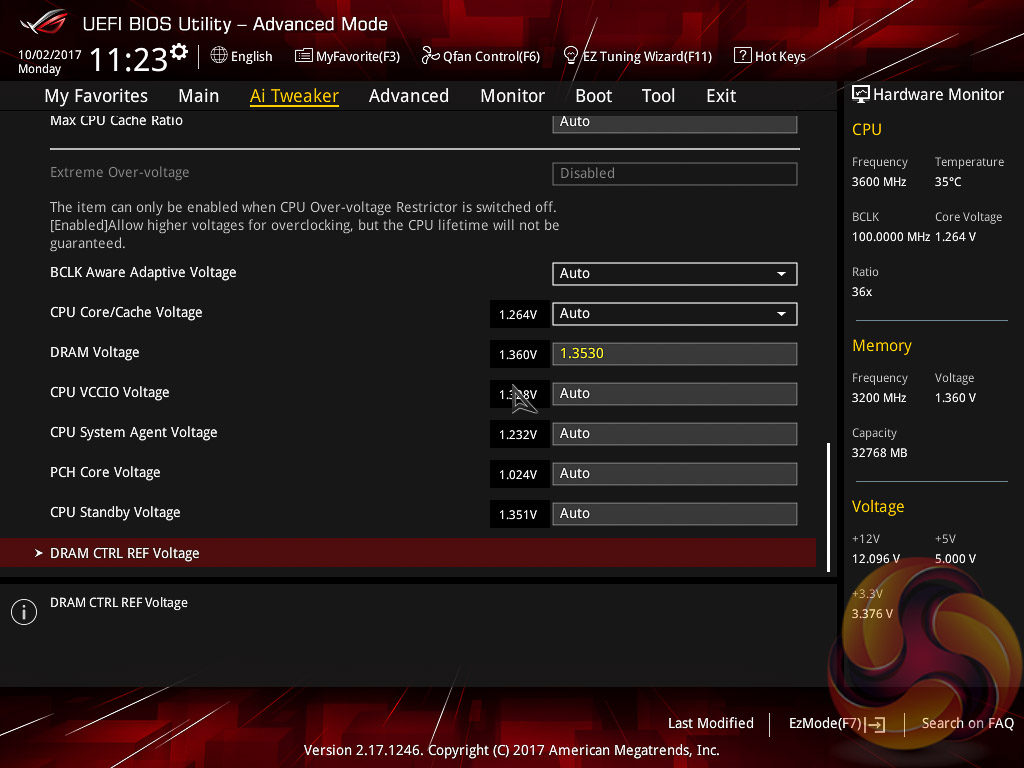The image size is (1024, 768).
Task: Click the Hardware Monitor screen icon
Action: (860, 94)
